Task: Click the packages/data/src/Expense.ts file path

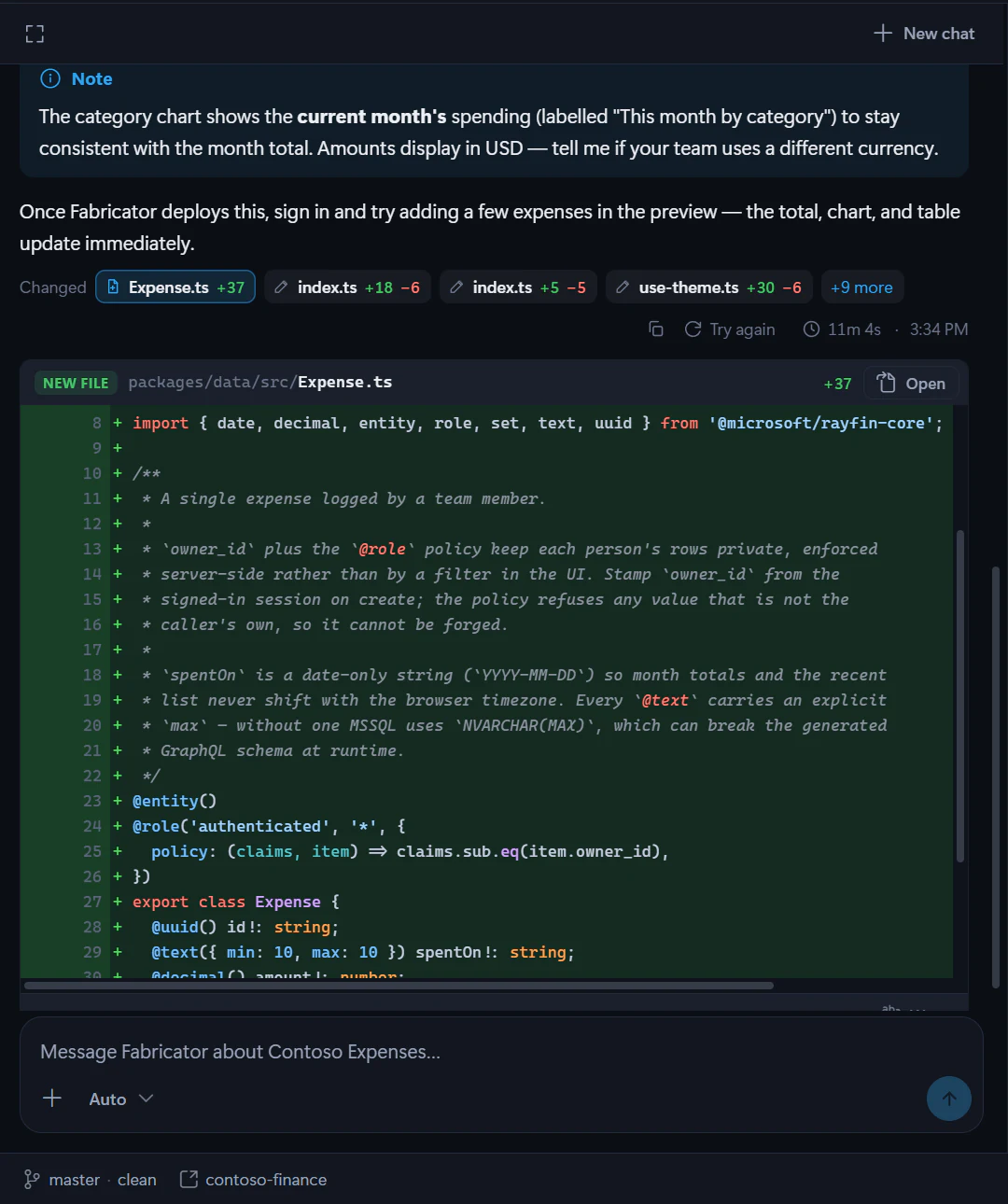Action: click(x=260, y=382)
